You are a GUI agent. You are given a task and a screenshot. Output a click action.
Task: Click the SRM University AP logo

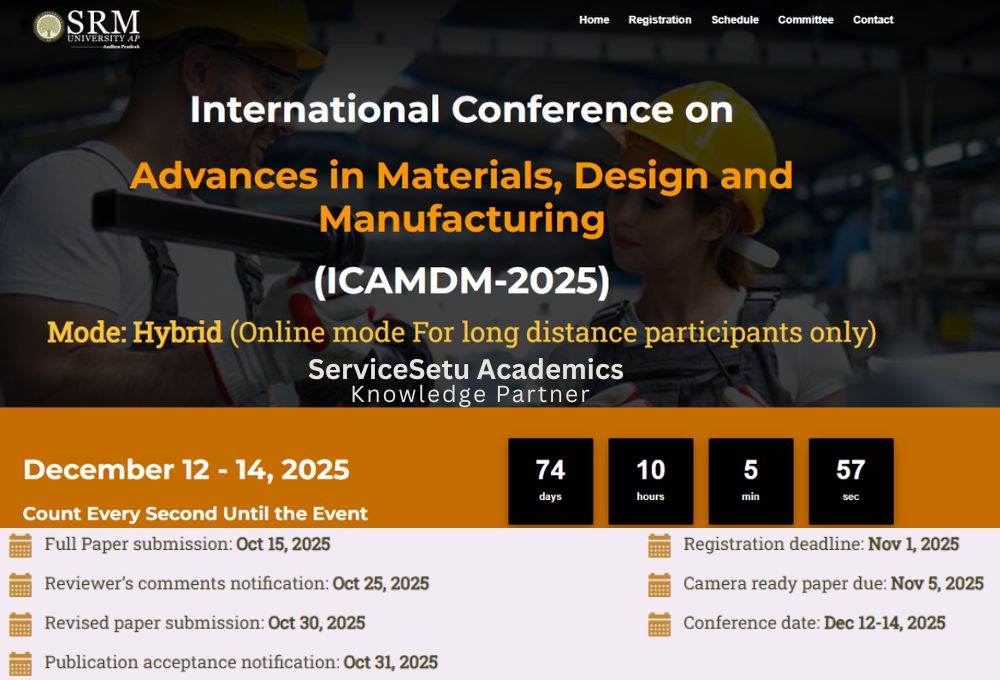87,28
